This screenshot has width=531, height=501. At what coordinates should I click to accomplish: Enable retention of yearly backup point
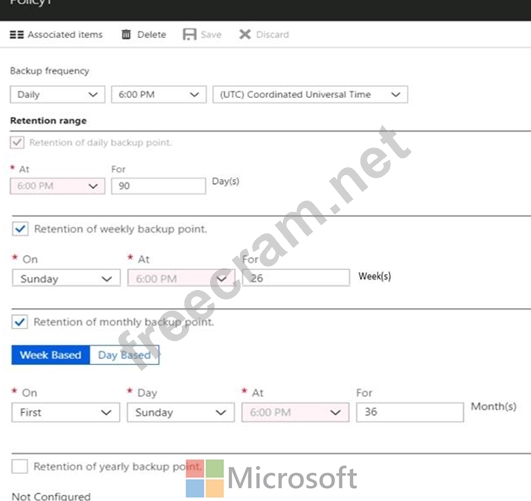click(x=20, y=466)
